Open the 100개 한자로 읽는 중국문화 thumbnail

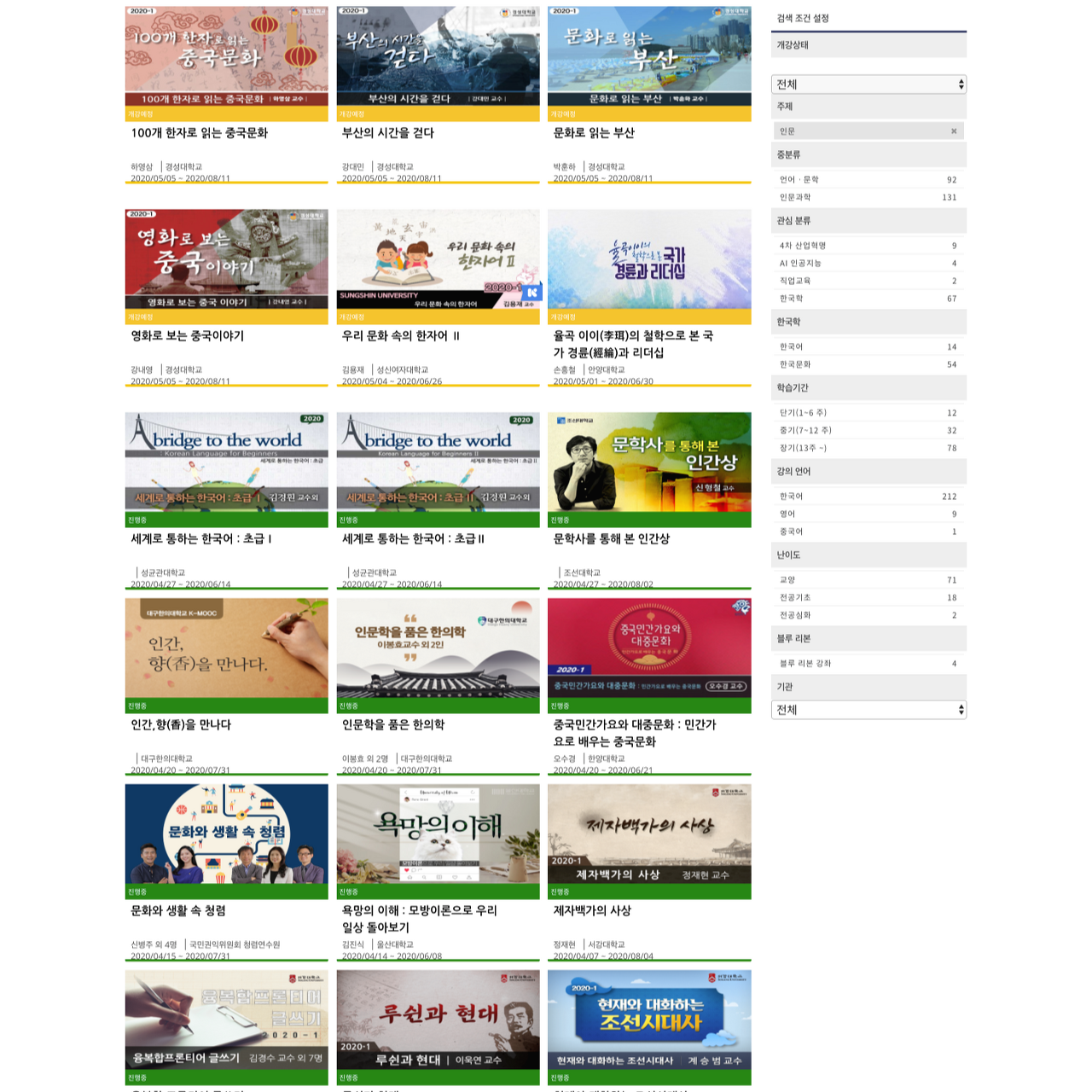pyautogui.click(x=226, y=56)
